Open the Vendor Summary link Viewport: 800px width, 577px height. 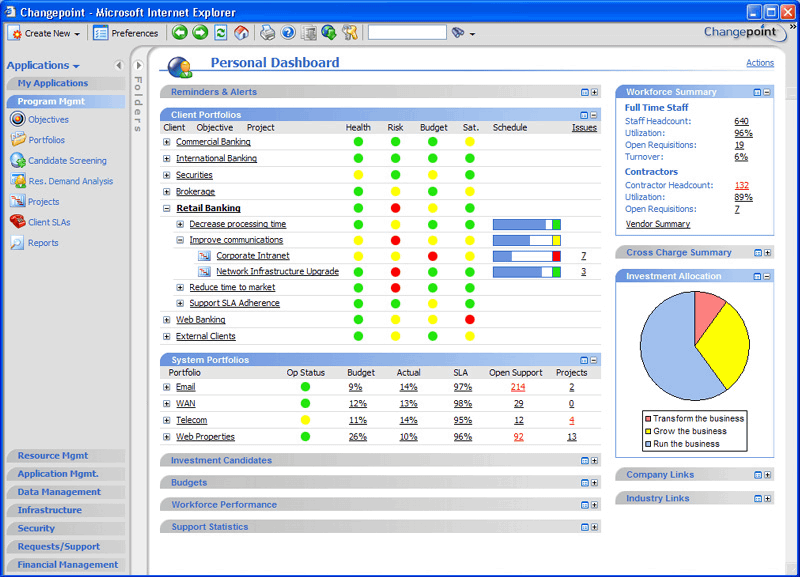(x=658, y=224)
